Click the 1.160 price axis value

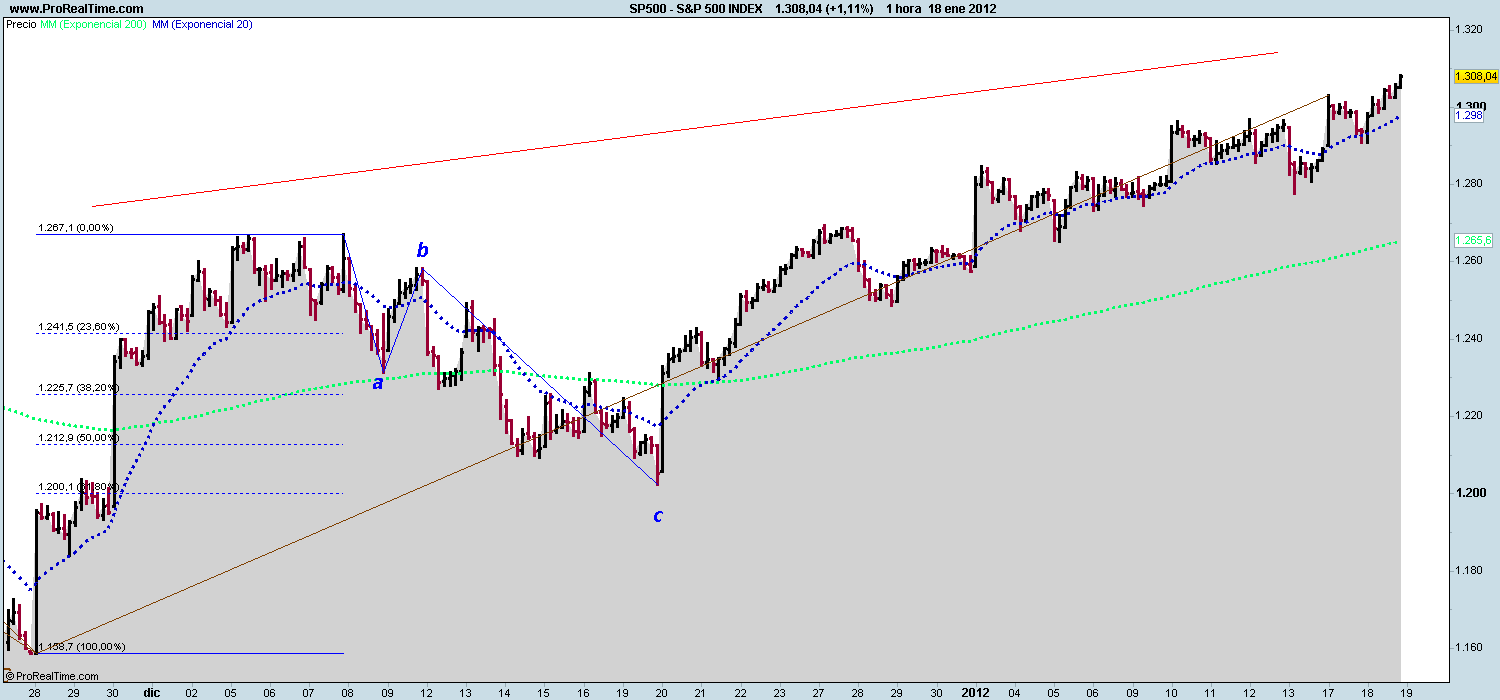point(1469,647)
